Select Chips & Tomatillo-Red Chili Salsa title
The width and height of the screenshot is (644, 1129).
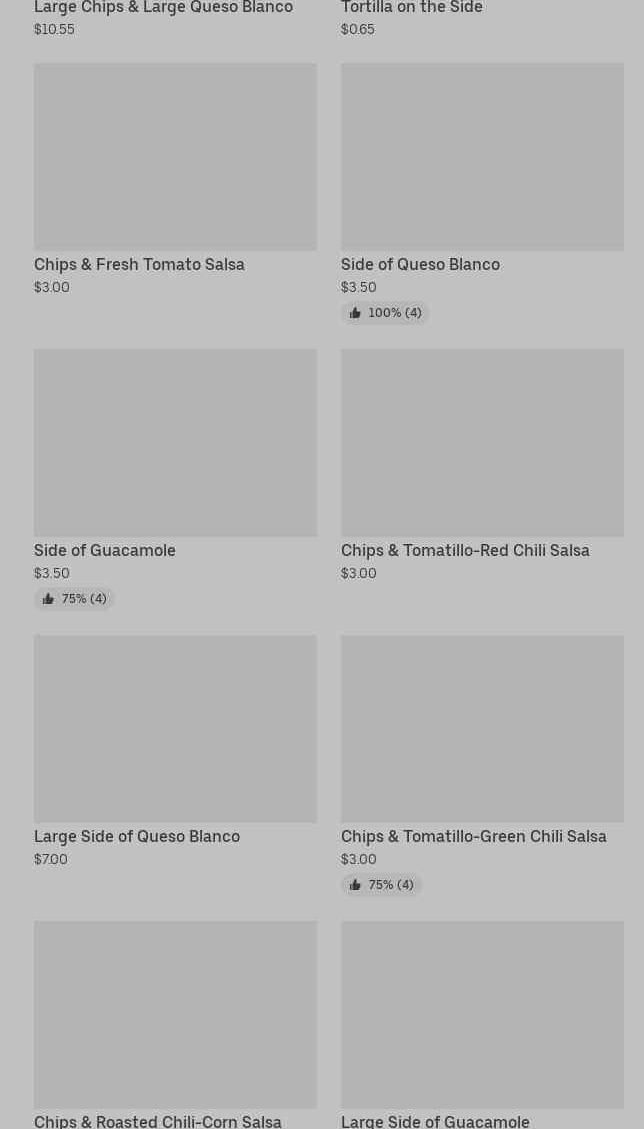[x=465, y=550]
